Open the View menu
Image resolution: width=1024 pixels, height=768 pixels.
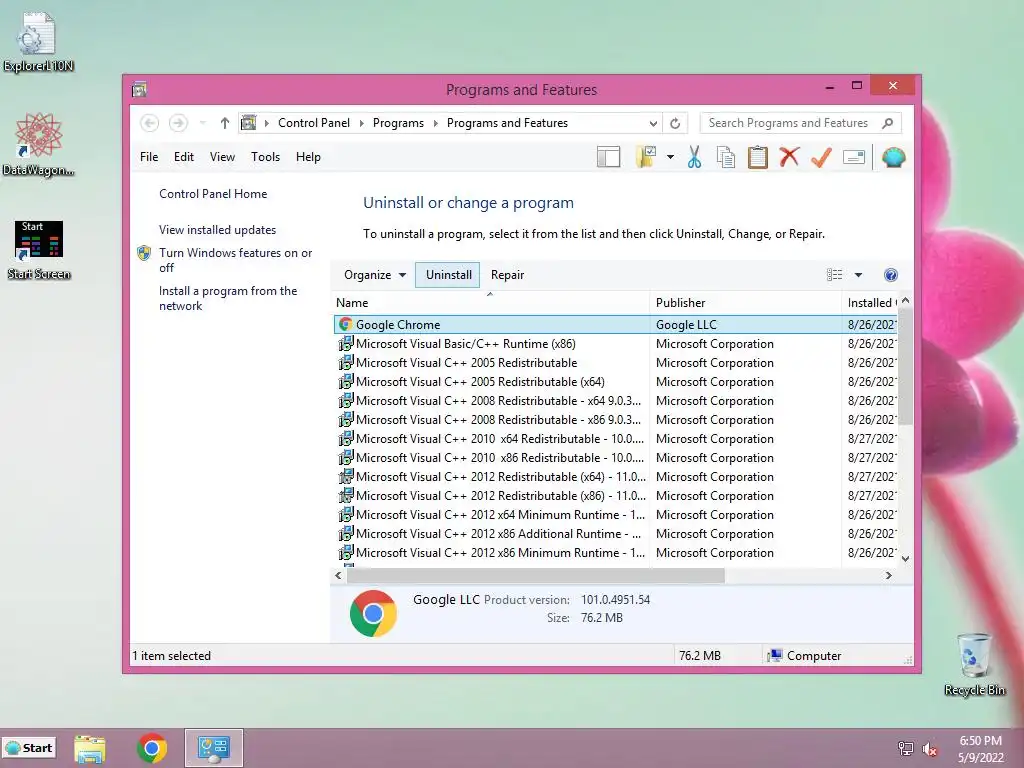point(222,157)
